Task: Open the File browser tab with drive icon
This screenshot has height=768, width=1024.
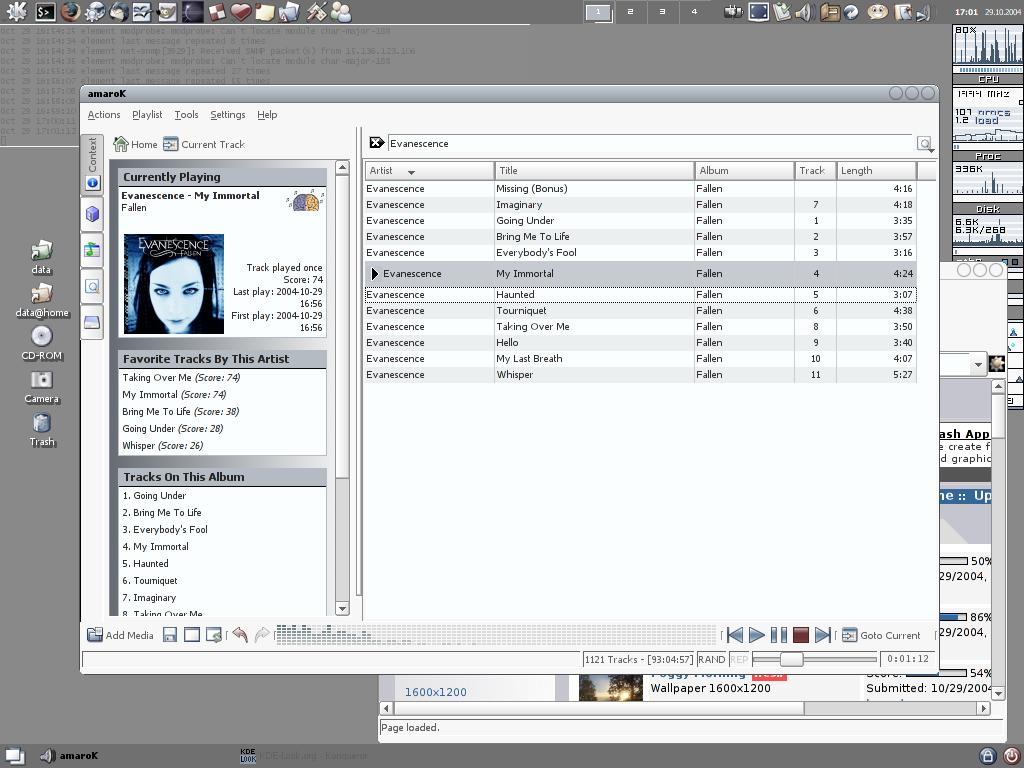Action: [92, 322]
